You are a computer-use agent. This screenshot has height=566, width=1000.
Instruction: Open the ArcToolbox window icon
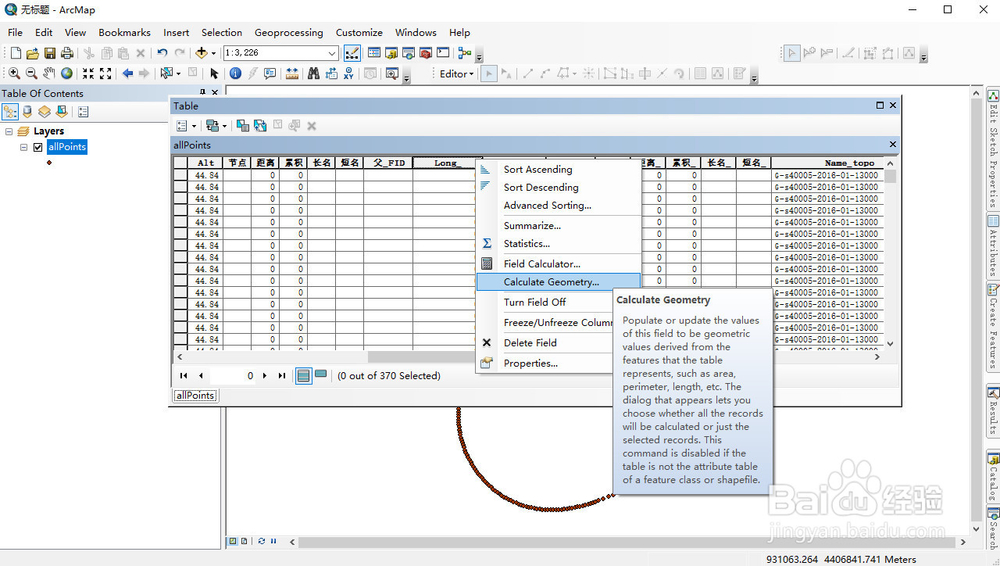[425, 53]
